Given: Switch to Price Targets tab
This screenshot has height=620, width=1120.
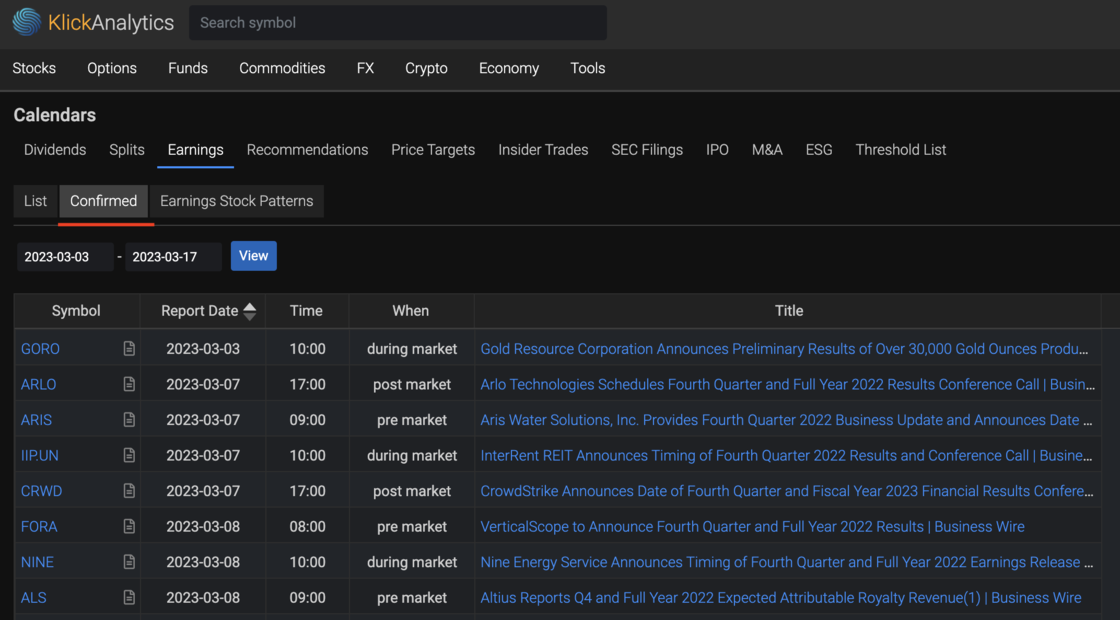Looking at the screenshot, I should pyautogui.click(x=433, y=150).
